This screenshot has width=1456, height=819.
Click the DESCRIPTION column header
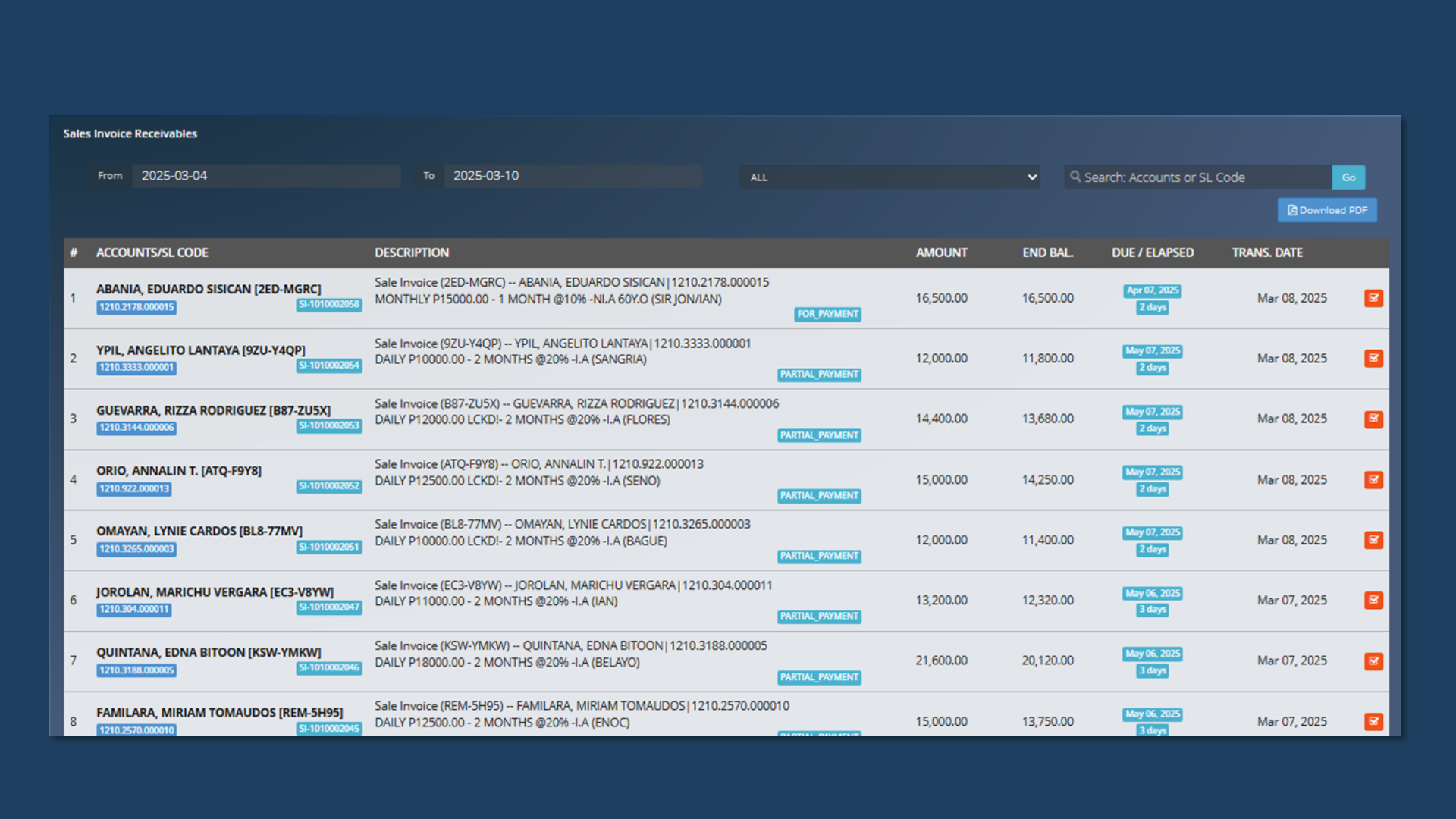coord(412,253)
